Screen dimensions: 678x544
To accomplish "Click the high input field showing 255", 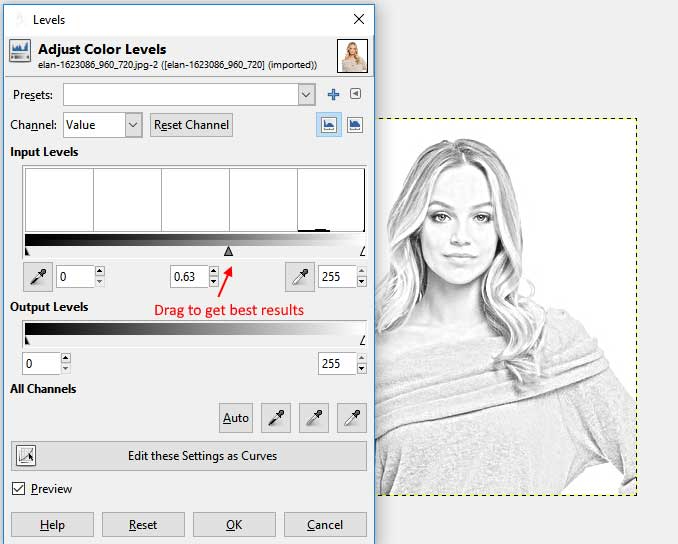I will [x=337, y=277].
